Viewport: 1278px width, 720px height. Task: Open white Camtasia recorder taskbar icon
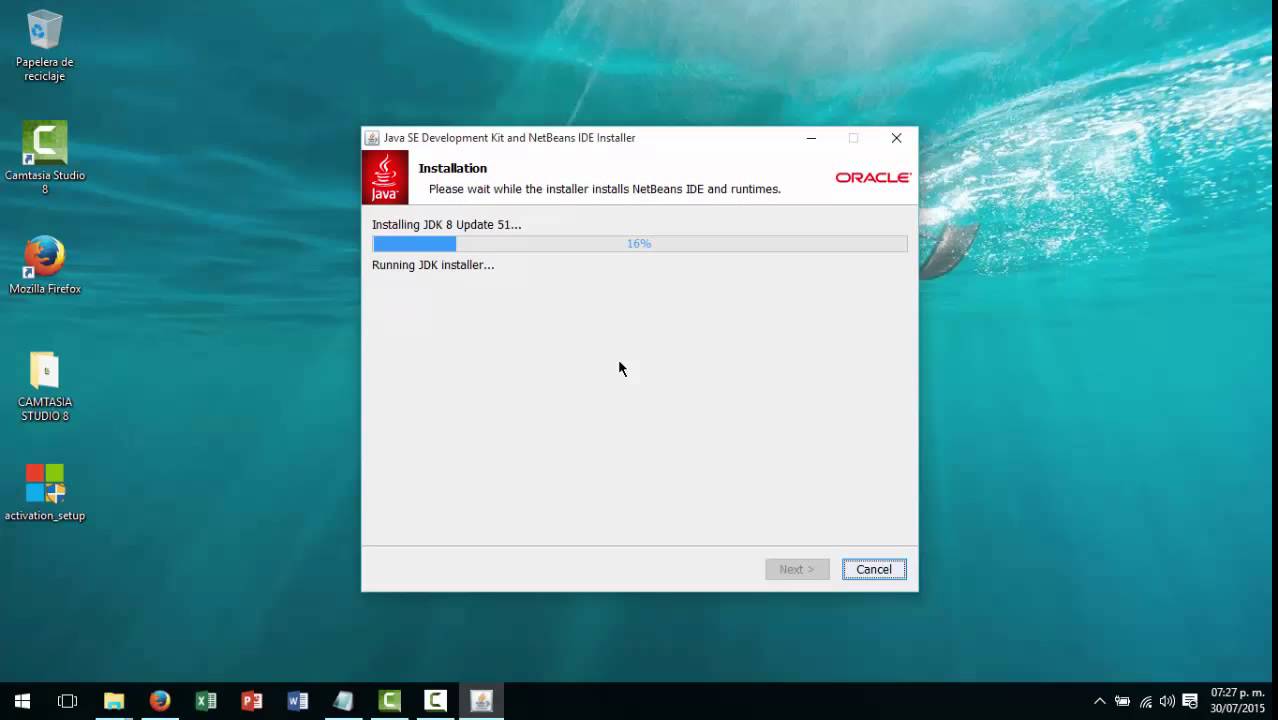coord(435,701)
